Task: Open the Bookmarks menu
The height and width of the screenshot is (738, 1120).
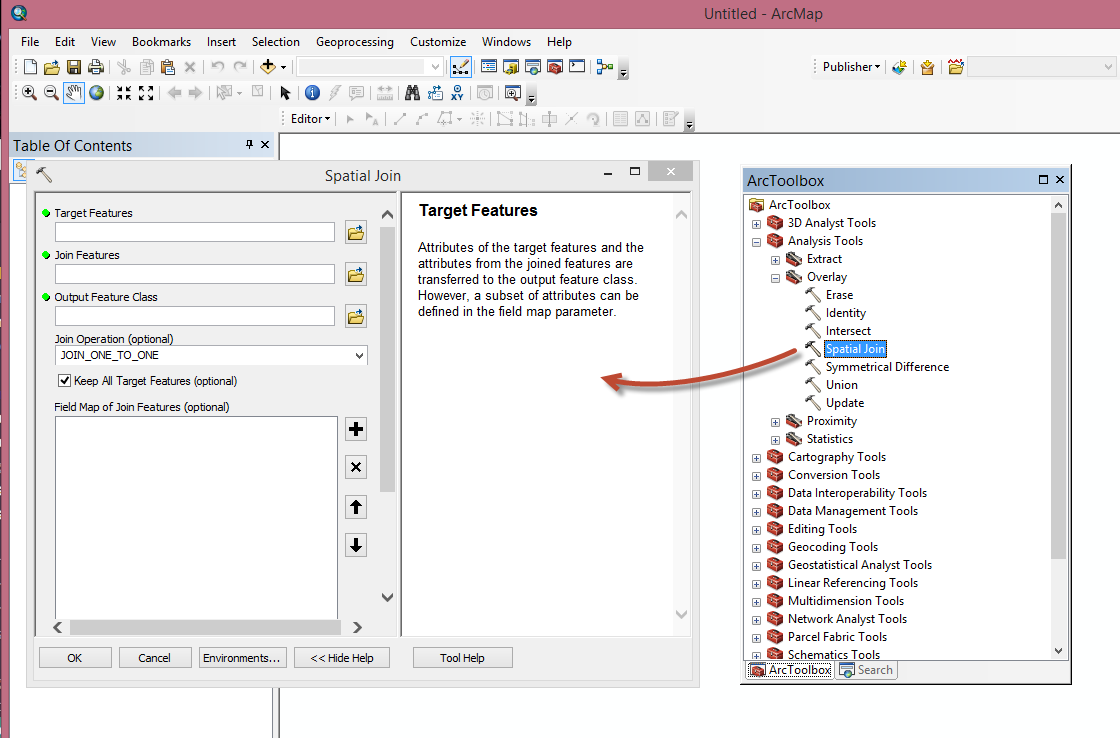Action: (x=161, y=42)
